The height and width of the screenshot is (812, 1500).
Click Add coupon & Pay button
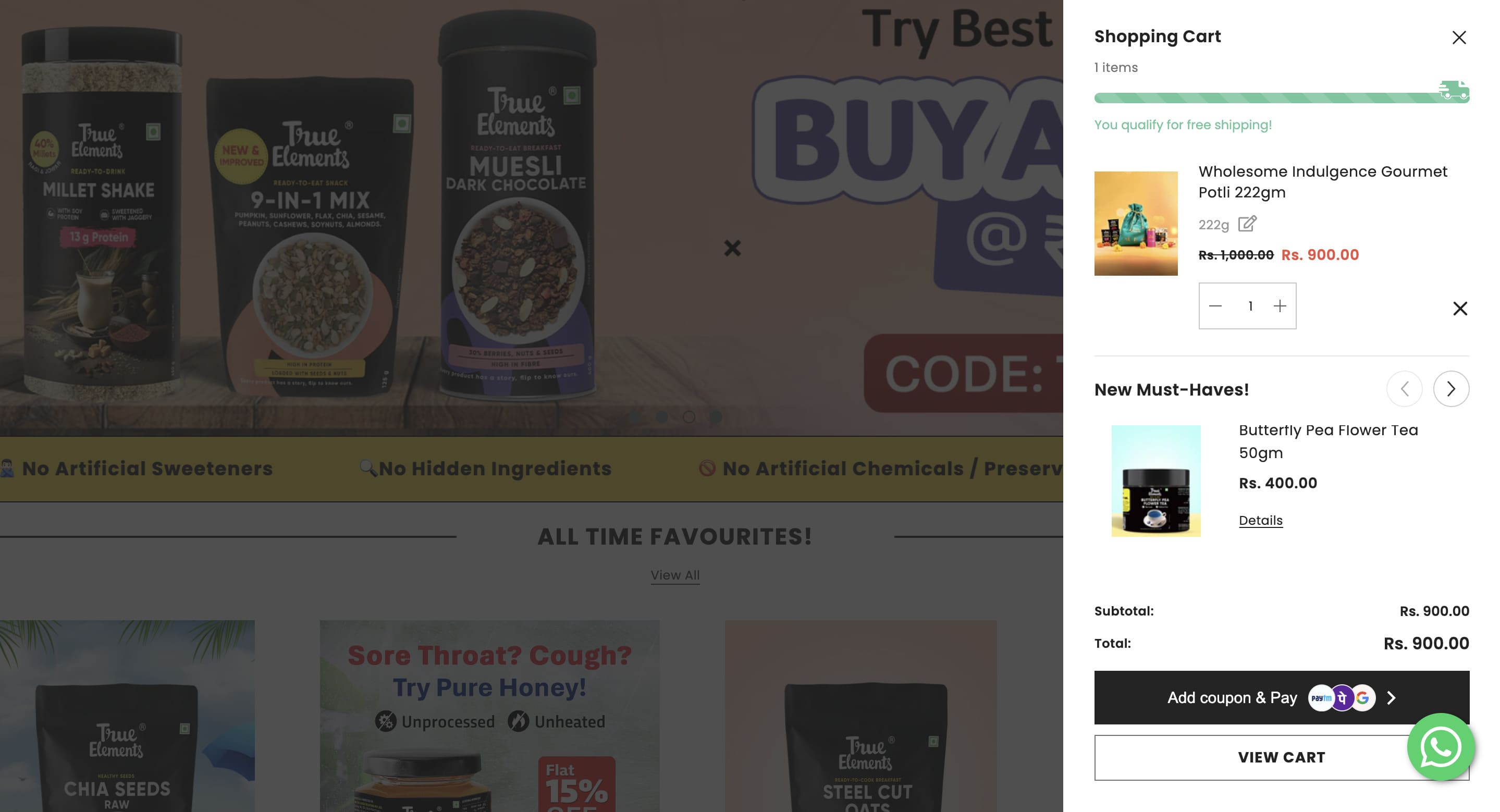tap(1281, 697)
